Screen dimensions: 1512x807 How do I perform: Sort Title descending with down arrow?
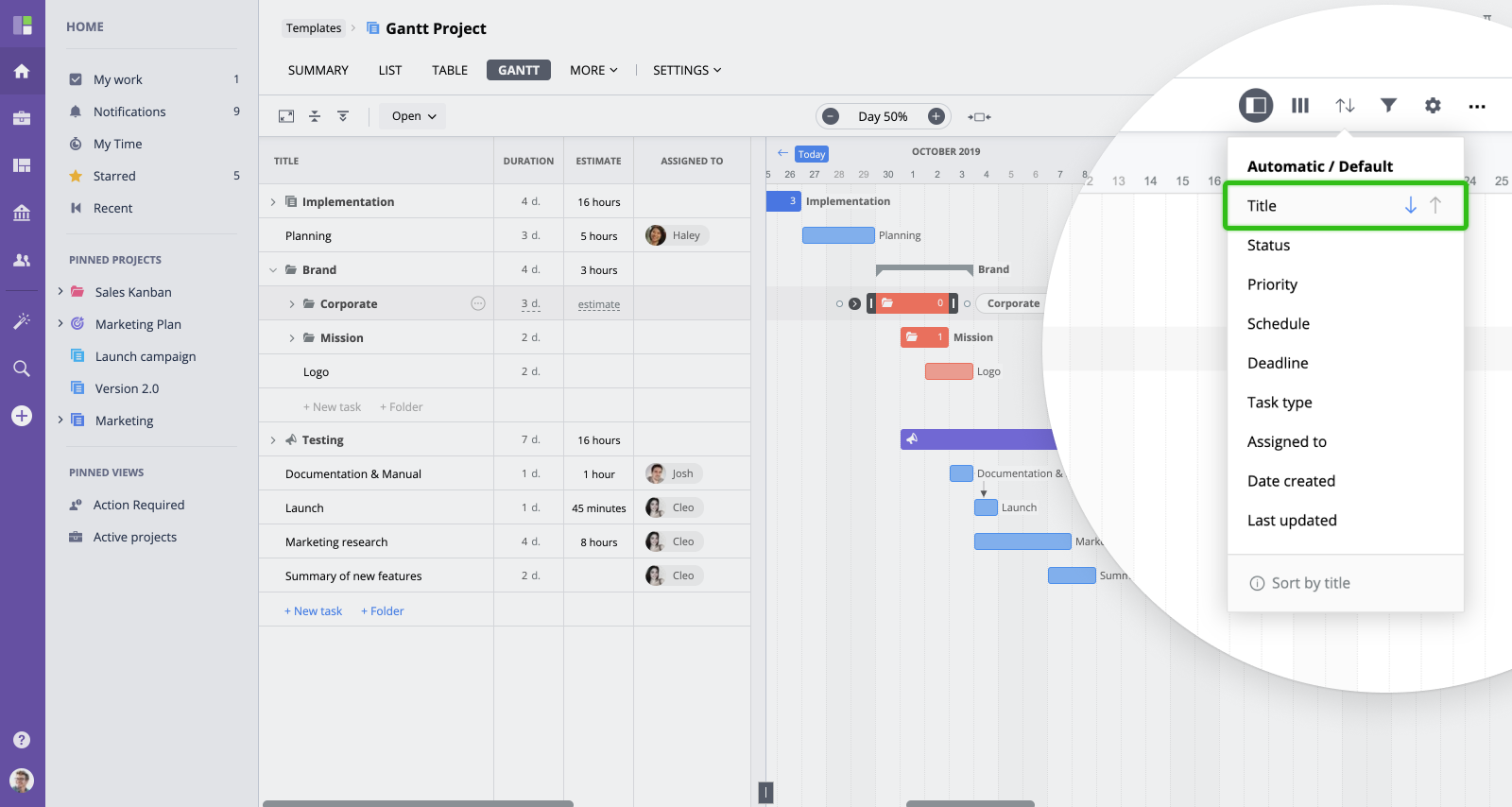(1411, 205)
